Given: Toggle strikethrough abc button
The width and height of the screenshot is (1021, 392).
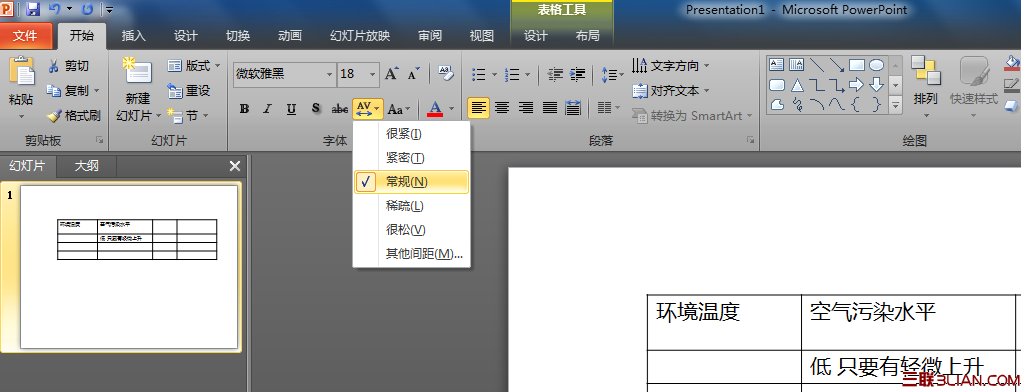Looking at the screenshot, I should (340, 109).
